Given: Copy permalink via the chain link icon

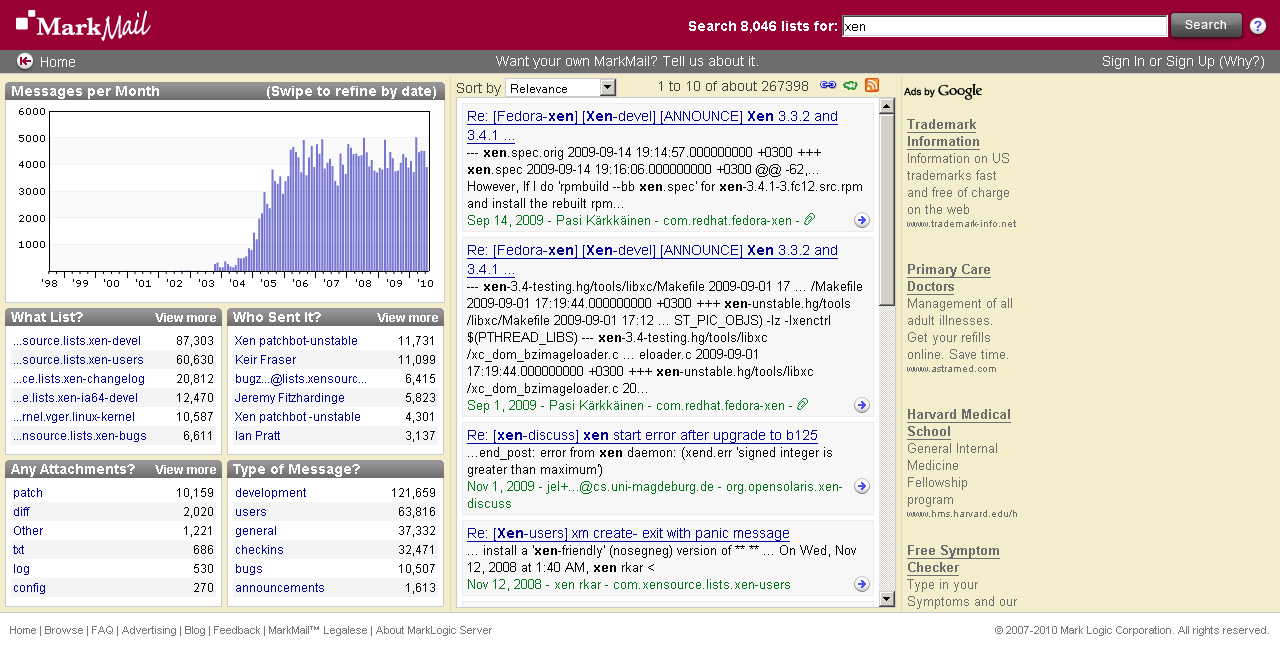Looking at the screenshot, I should pos(828,86).
